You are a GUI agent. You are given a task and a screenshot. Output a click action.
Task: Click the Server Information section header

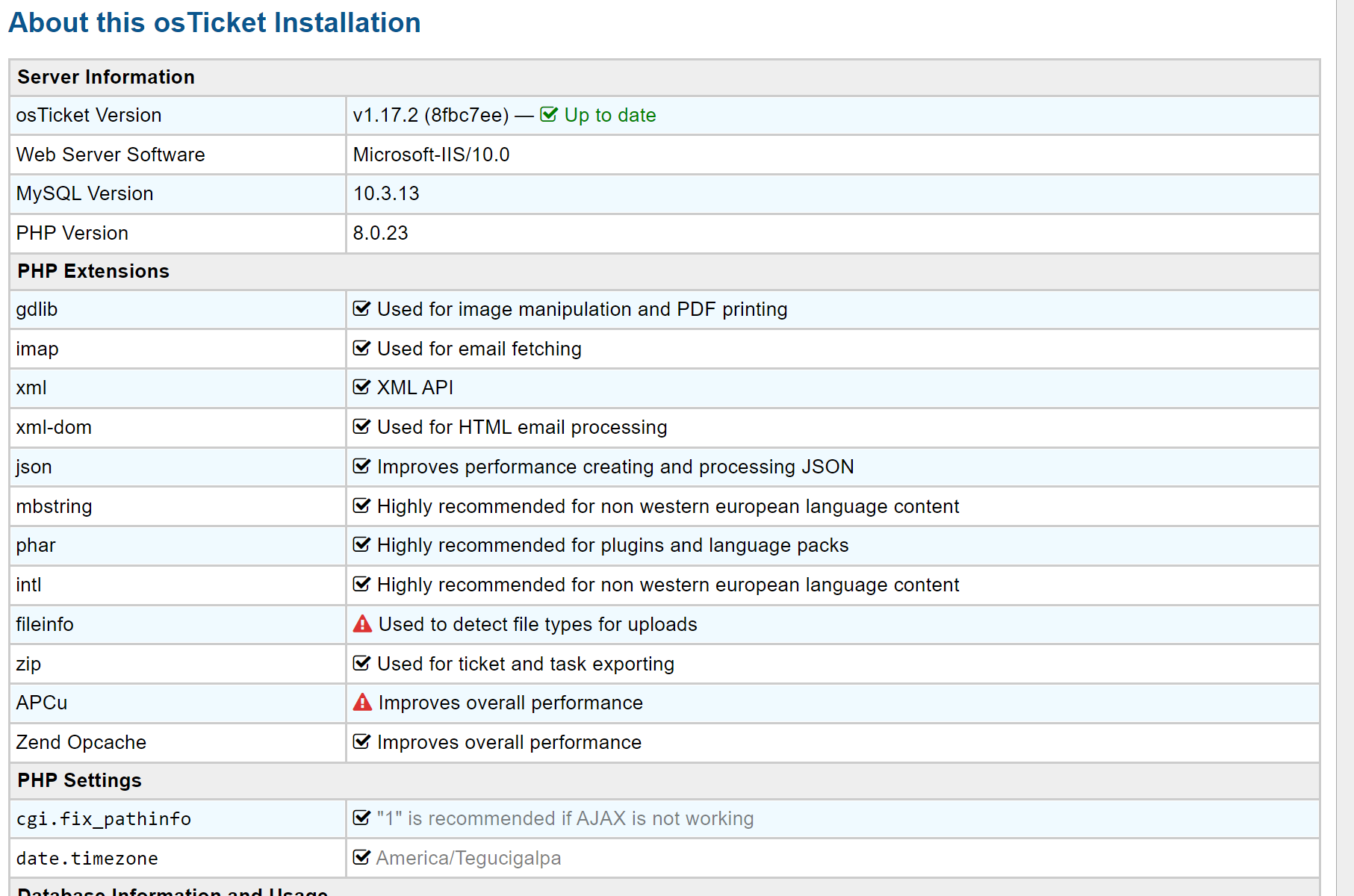tap(106, 77)
